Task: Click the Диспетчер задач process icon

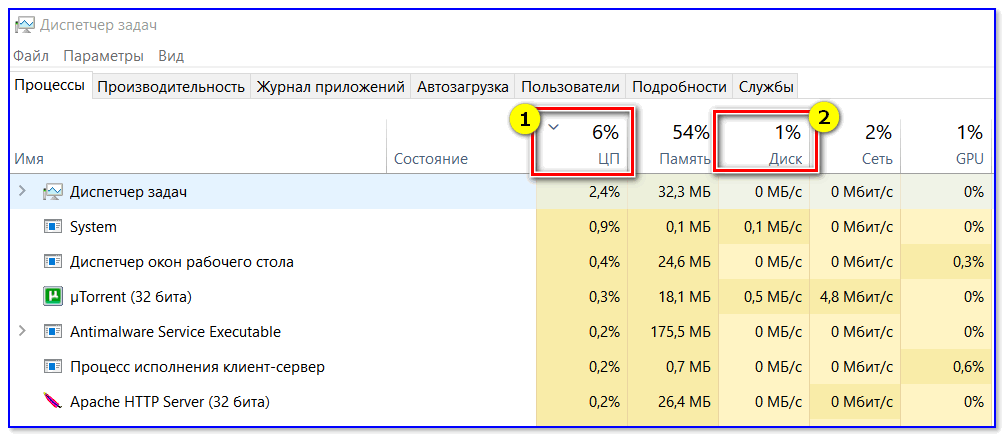Action: coord(53,192)
